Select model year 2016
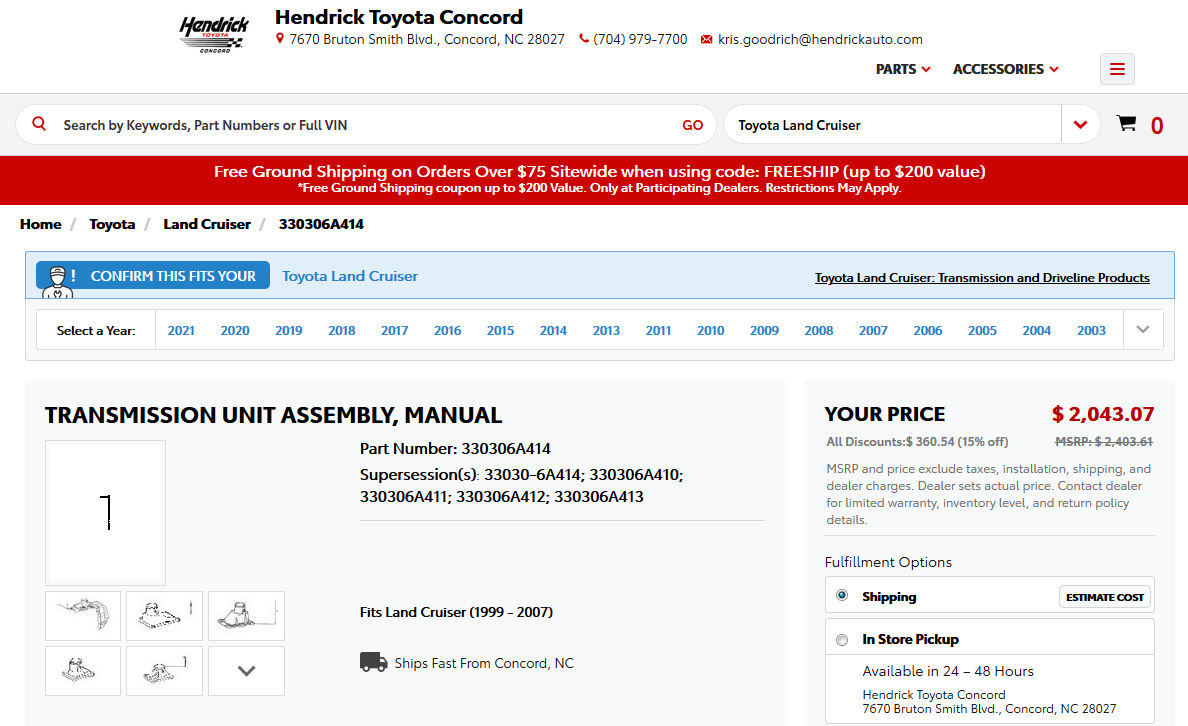 (x=448, y=330)
